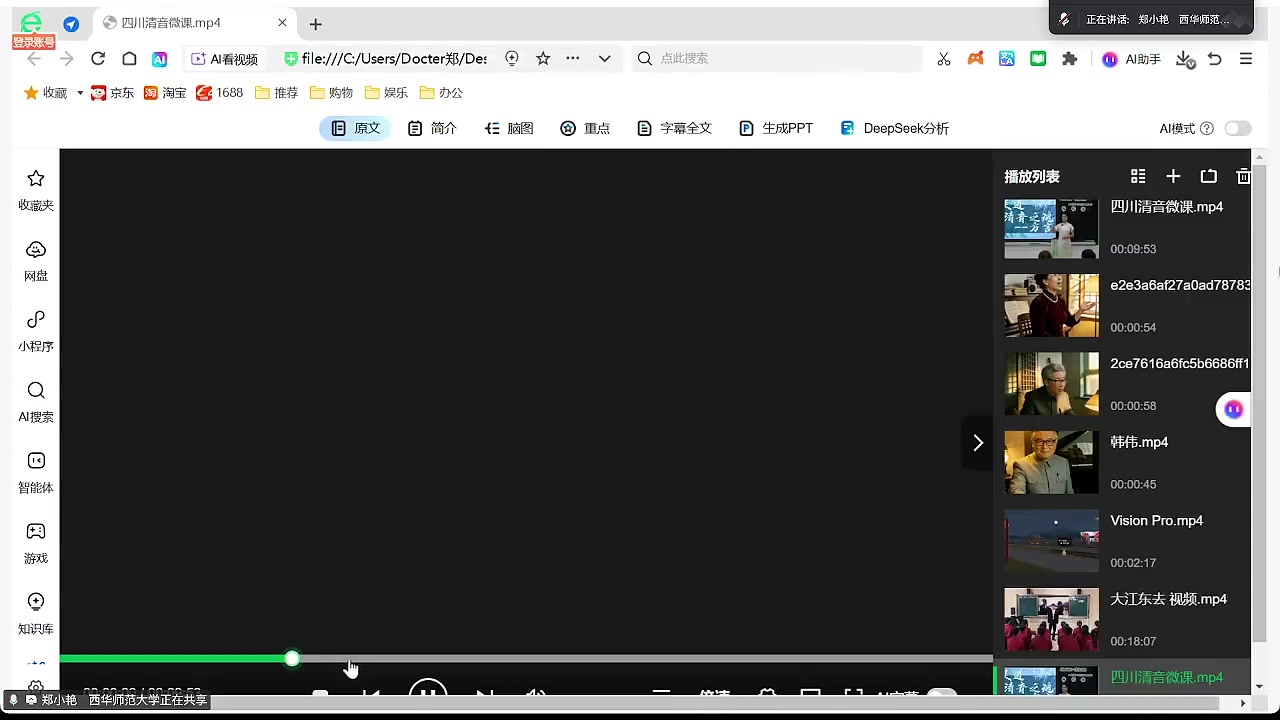Switch to the 简介 tab

tap(432, 128)
